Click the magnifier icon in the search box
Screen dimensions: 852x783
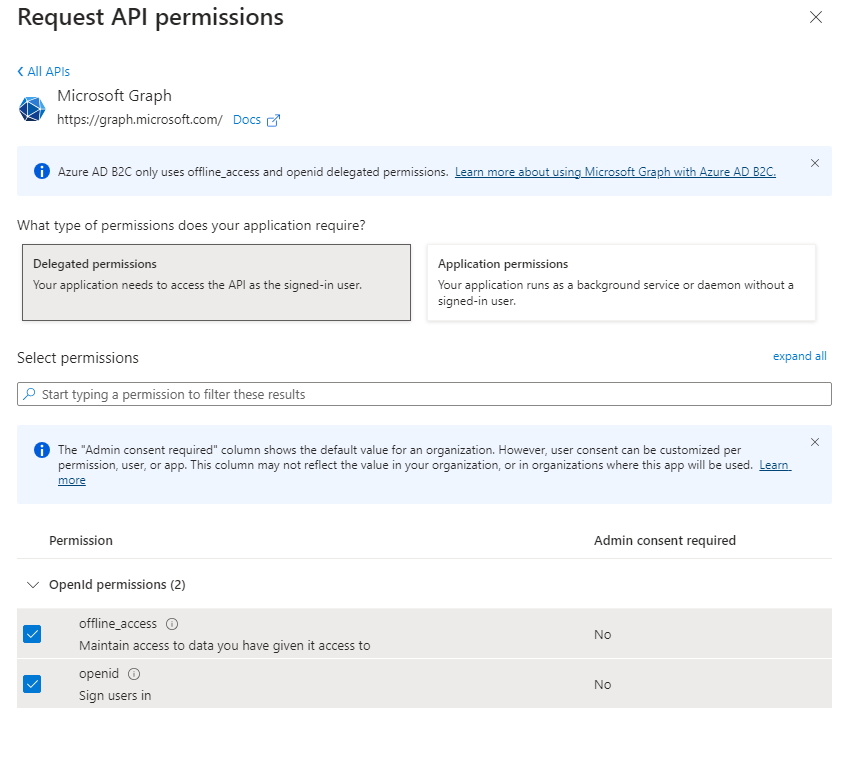tap(29, 393)
